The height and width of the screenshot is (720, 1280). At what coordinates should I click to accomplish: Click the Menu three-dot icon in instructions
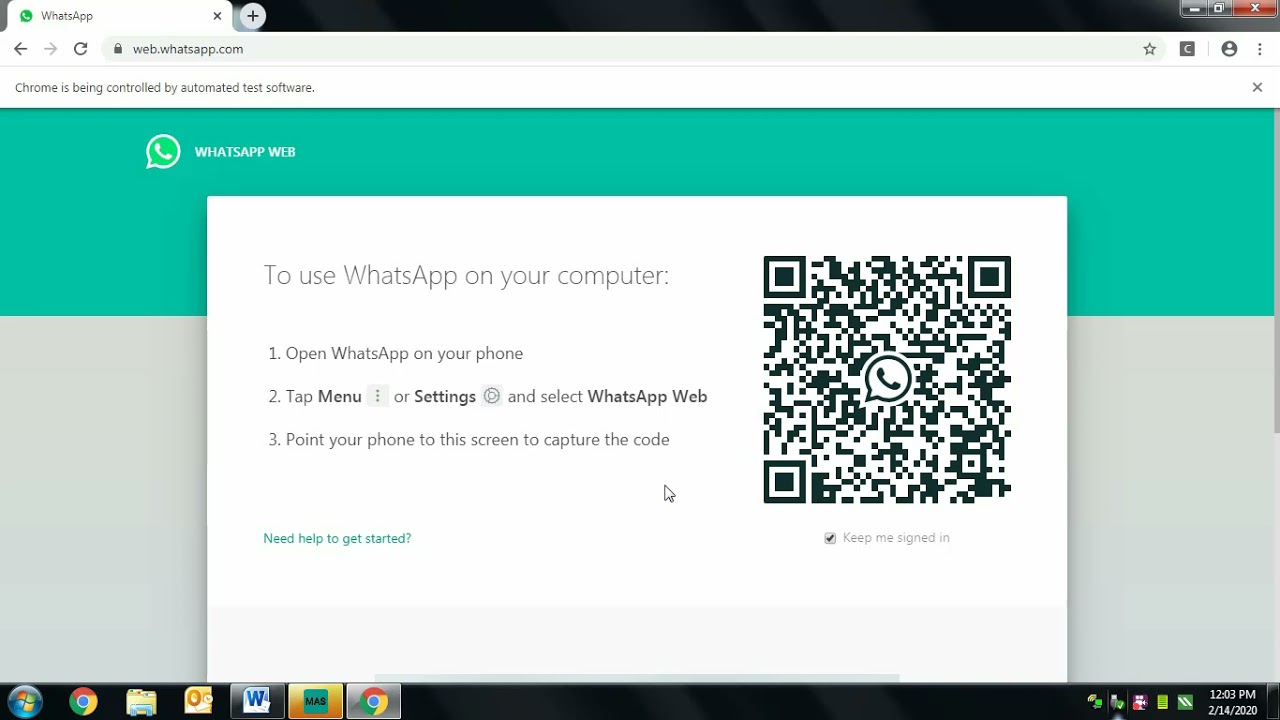377,396
